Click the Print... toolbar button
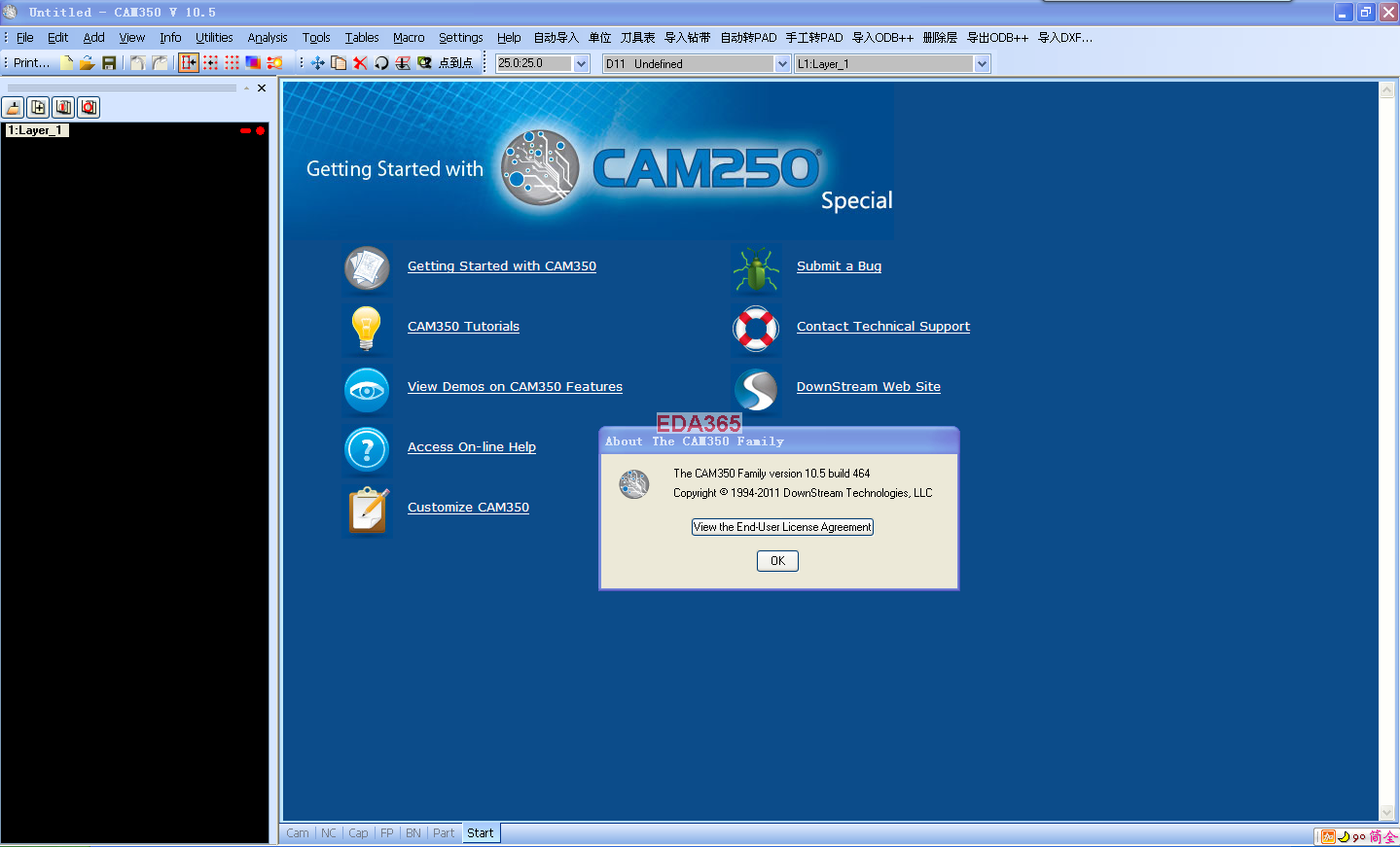 coord(31,63)
